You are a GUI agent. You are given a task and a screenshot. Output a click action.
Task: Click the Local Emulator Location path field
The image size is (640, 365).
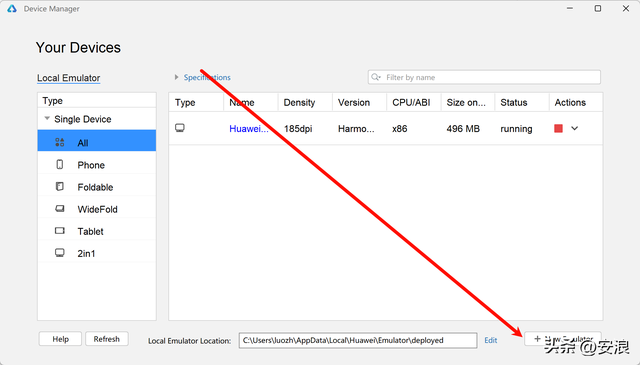tap(358, 340)
